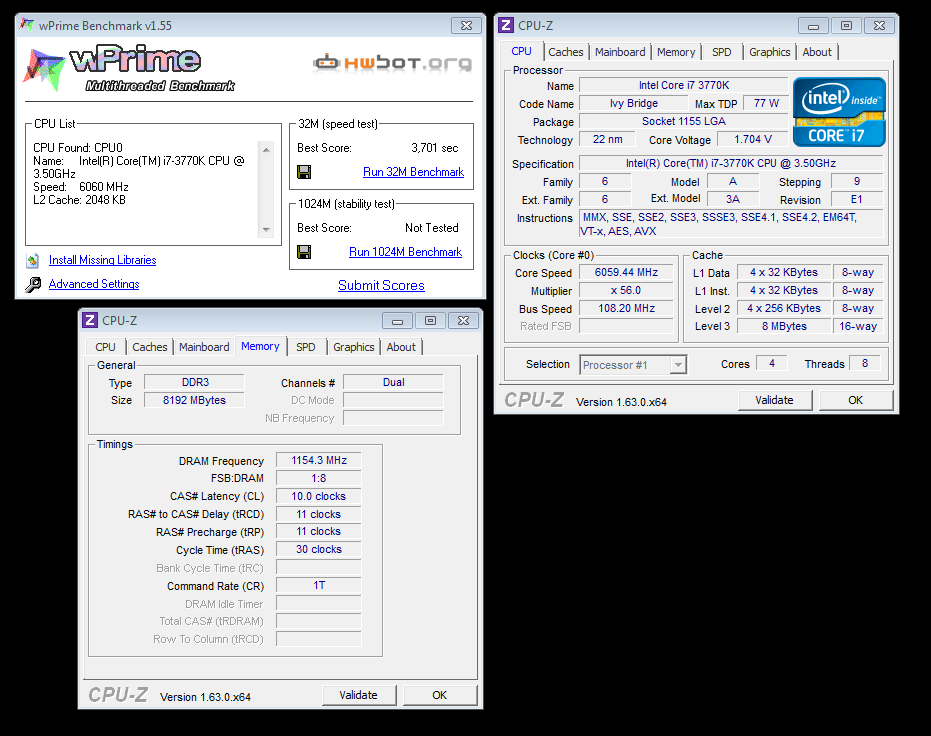Image resolution: width=931 pixels, height=736 pixels.
Task: Open About tab in the Memory window
Action: click(401, 347)
